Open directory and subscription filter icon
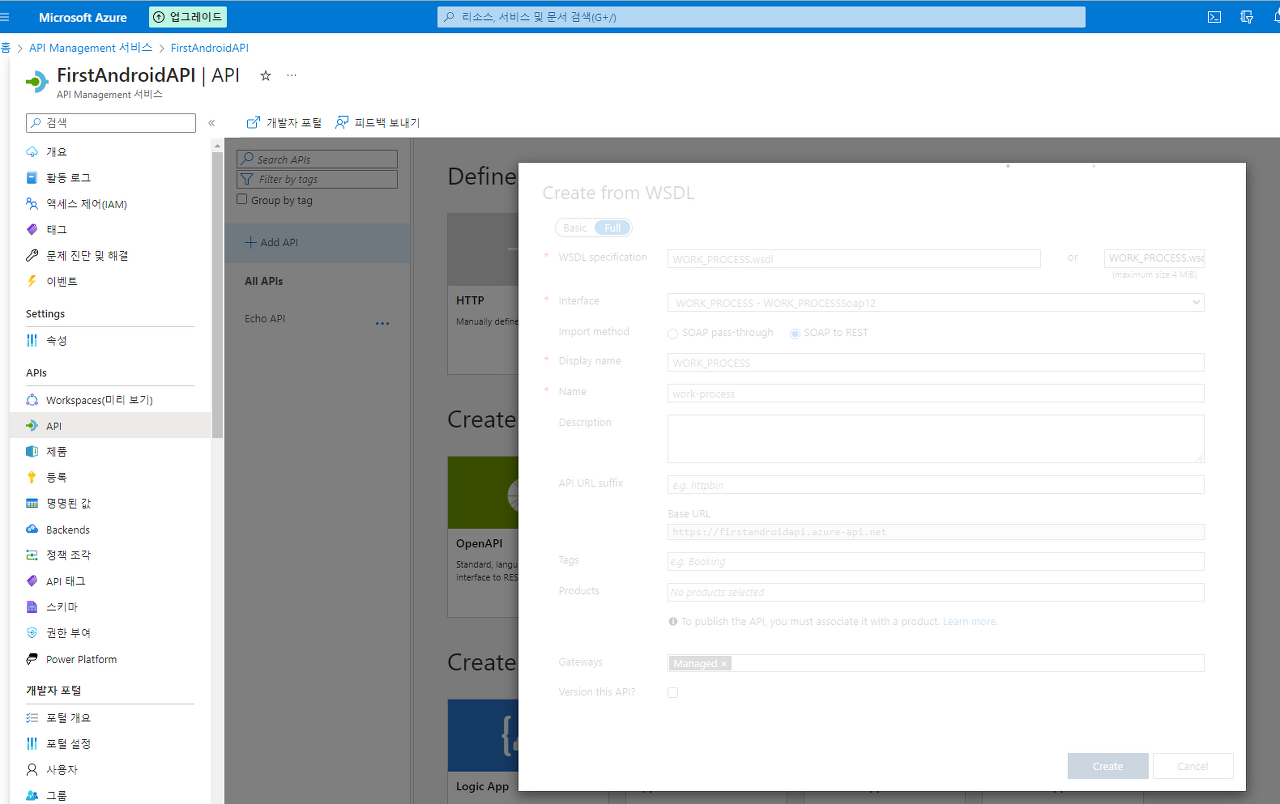 tap(1246, 17)
